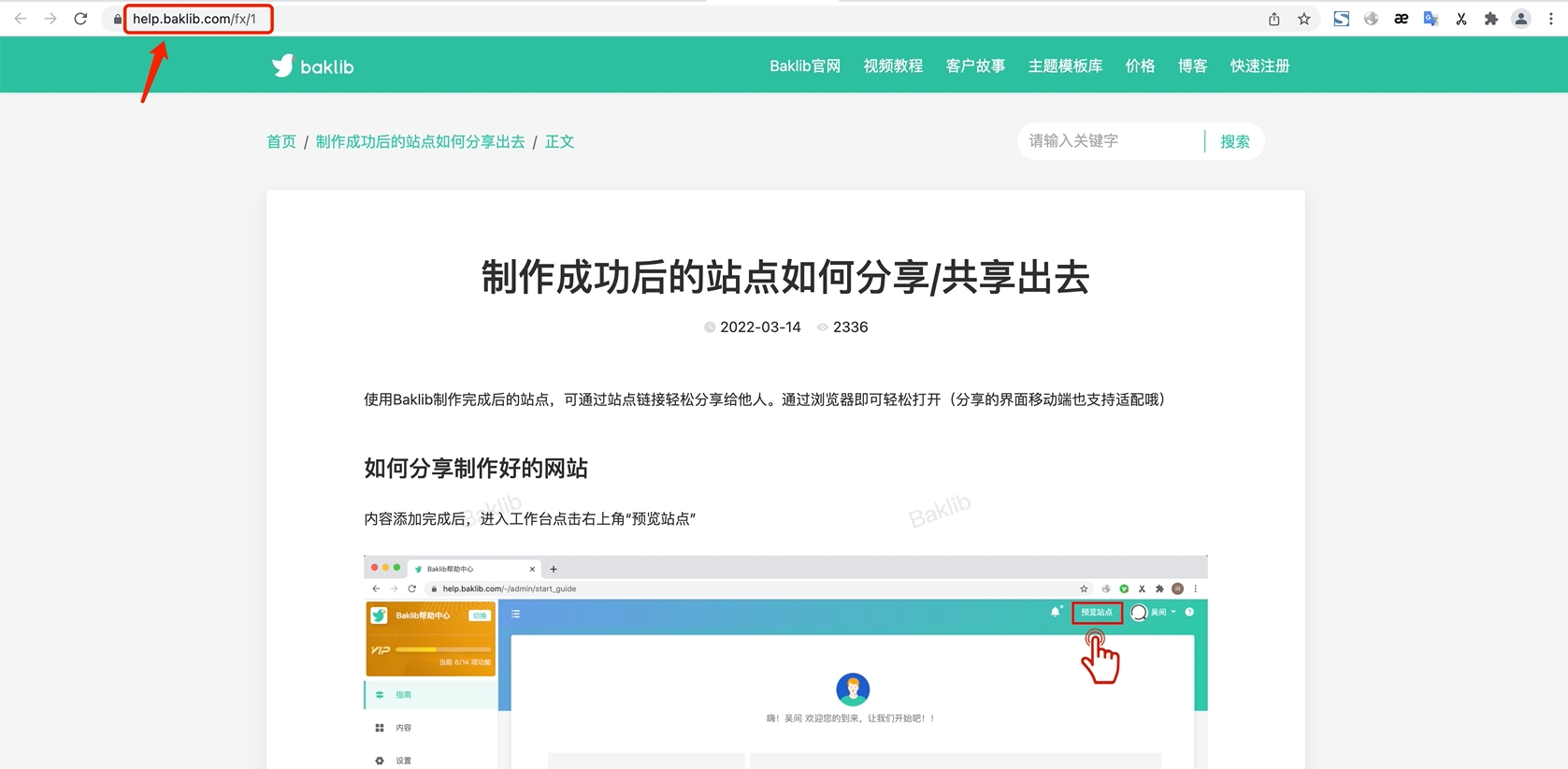Viewport: 1568px width, 769px height.
Task: Click the baklib bird logo
Action: pos(312,66)
